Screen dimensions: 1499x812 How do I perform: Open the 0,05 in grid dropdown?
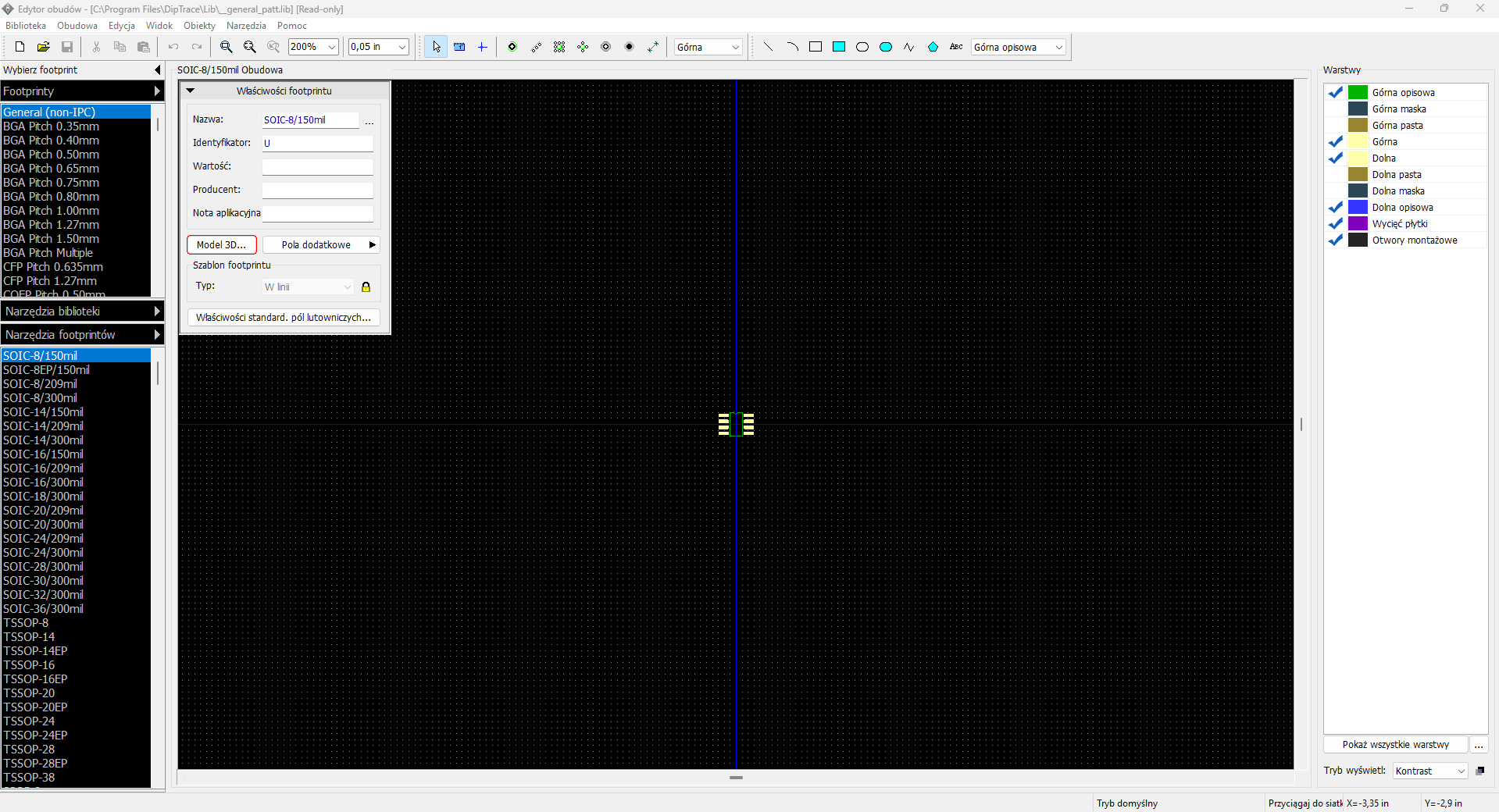tap(402, 47)
